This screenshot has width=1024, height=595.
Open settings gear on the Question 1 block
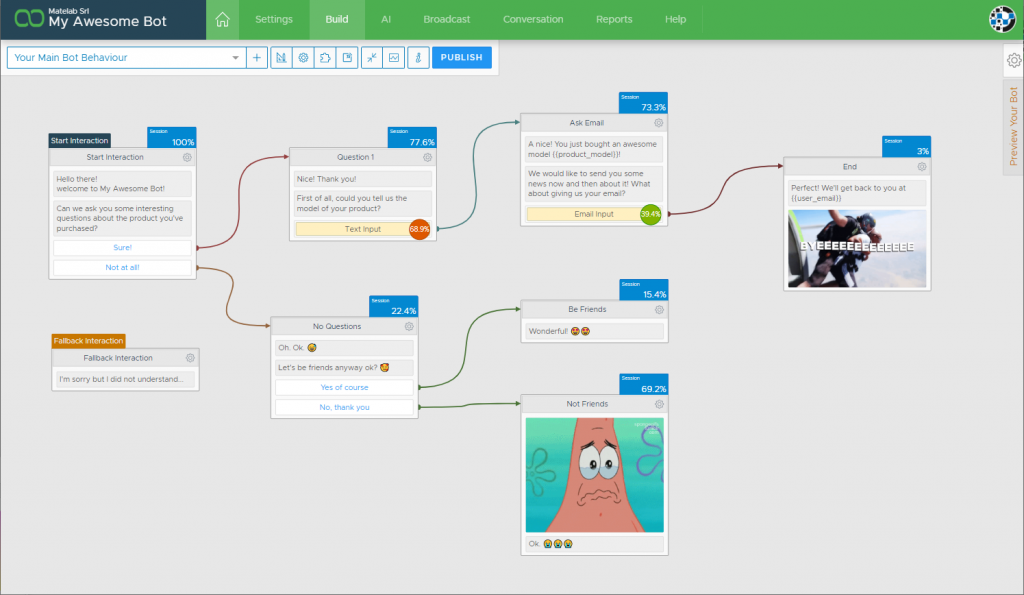point(428,157)
